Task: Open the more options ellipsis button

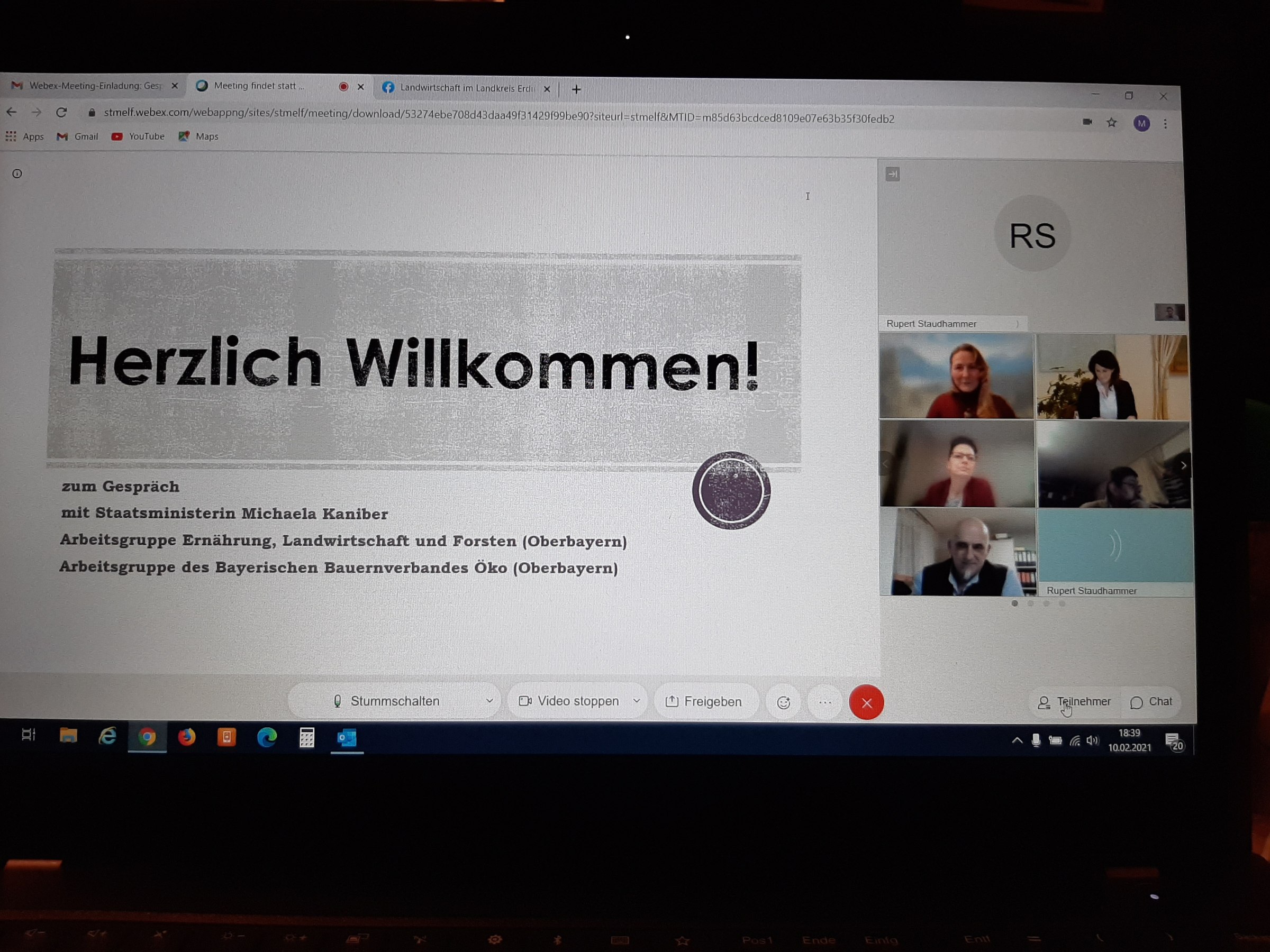Action: 825,702
